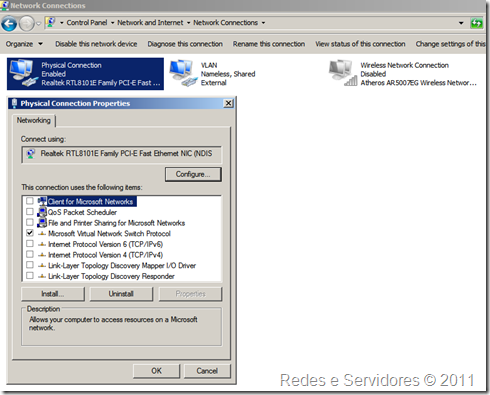Click the TCP/IPv6 protocol icon

point(42,244)
